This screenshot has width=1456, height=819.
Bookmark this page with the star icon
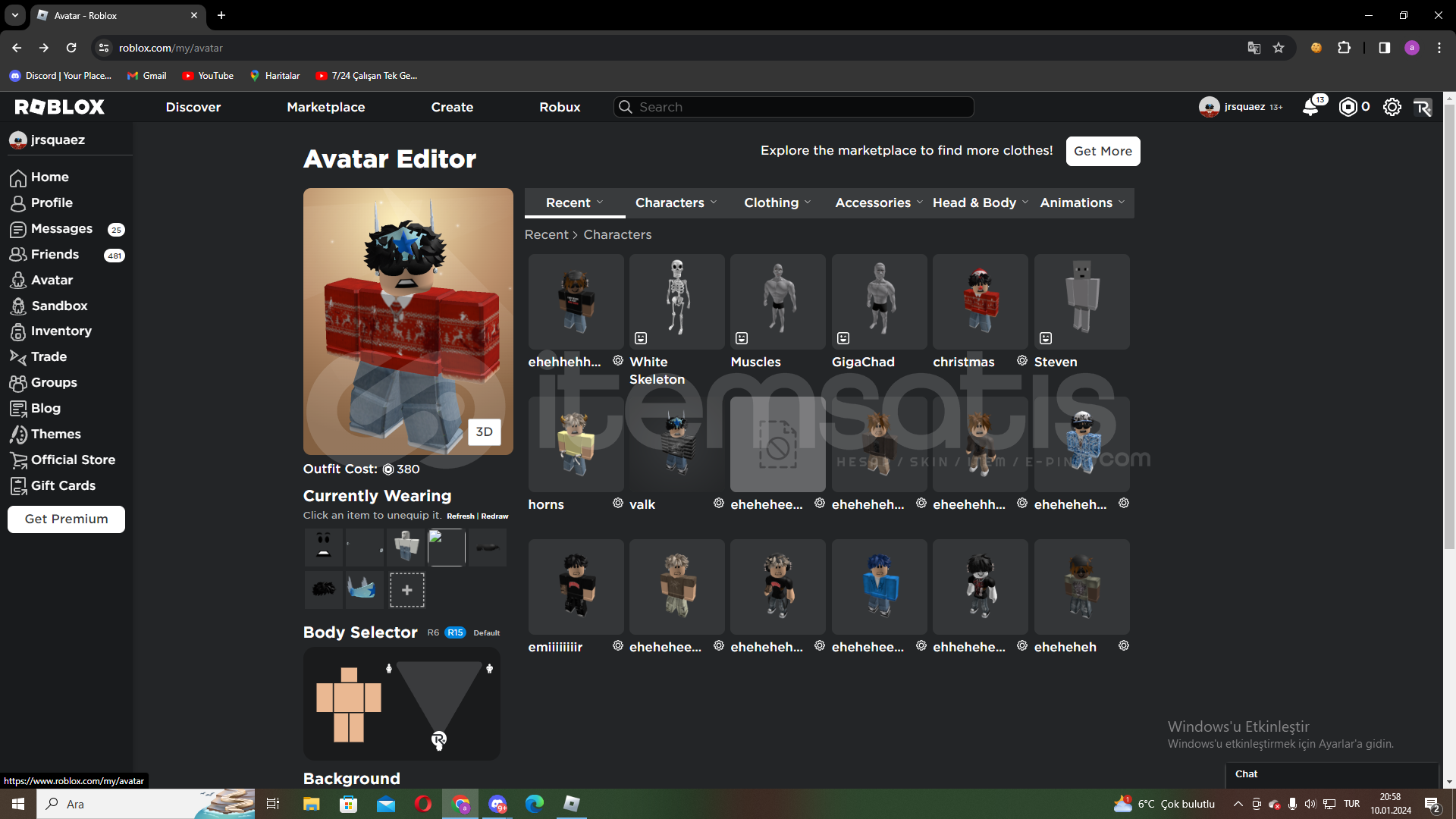[x=1279, y=48]
